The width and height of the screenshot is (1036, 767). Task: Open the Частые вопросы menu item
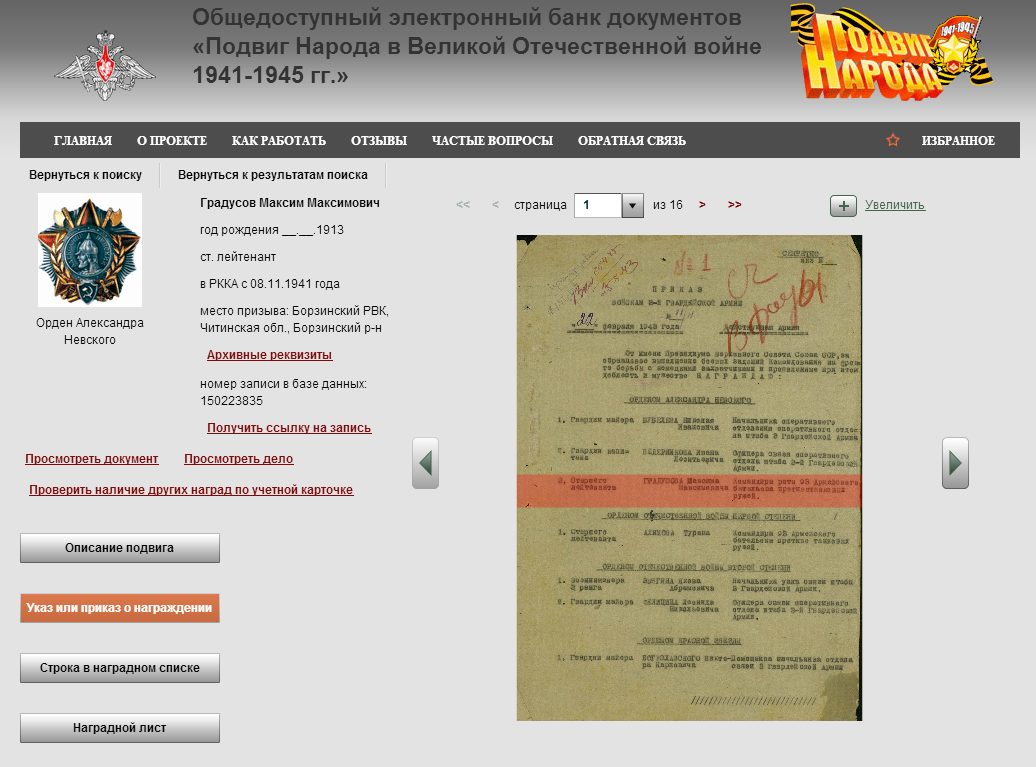click(x=492, y=141)
